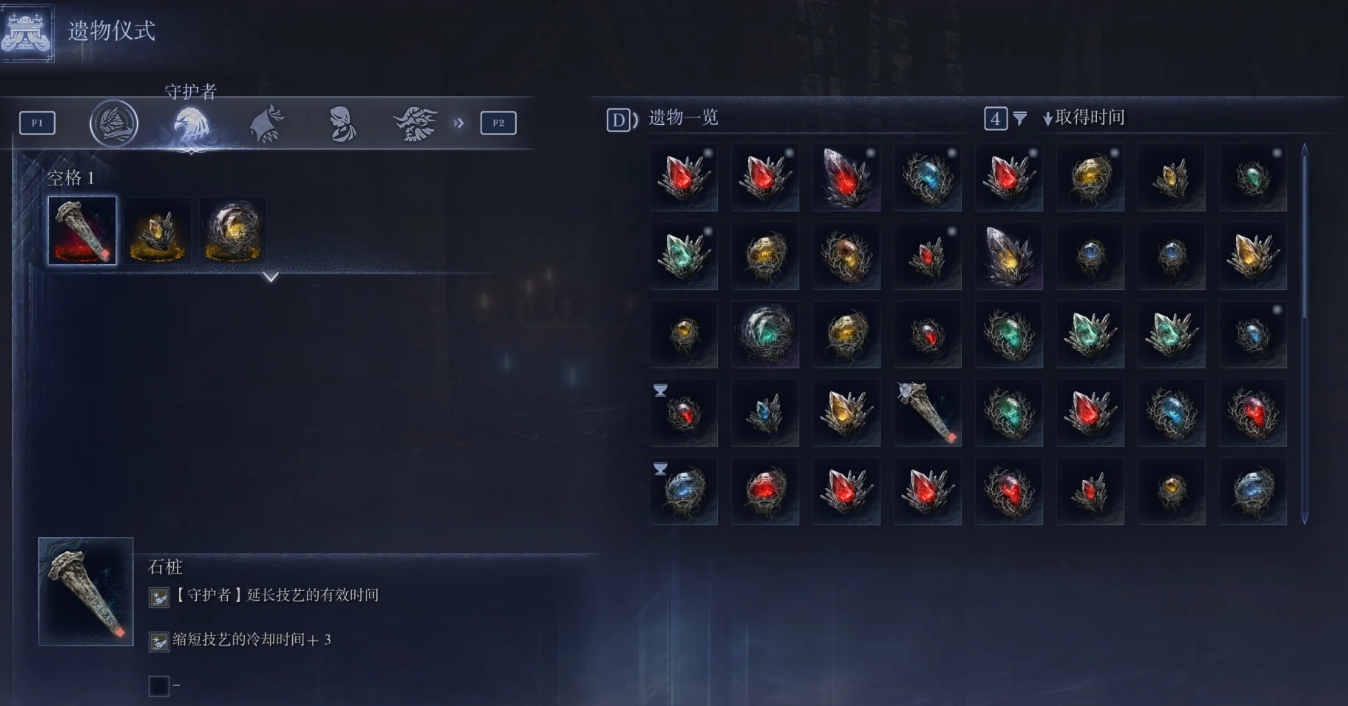Click the 石桩 relic preview thumbnail
This screenshot has height=706, width=1348.
(86, 592)
